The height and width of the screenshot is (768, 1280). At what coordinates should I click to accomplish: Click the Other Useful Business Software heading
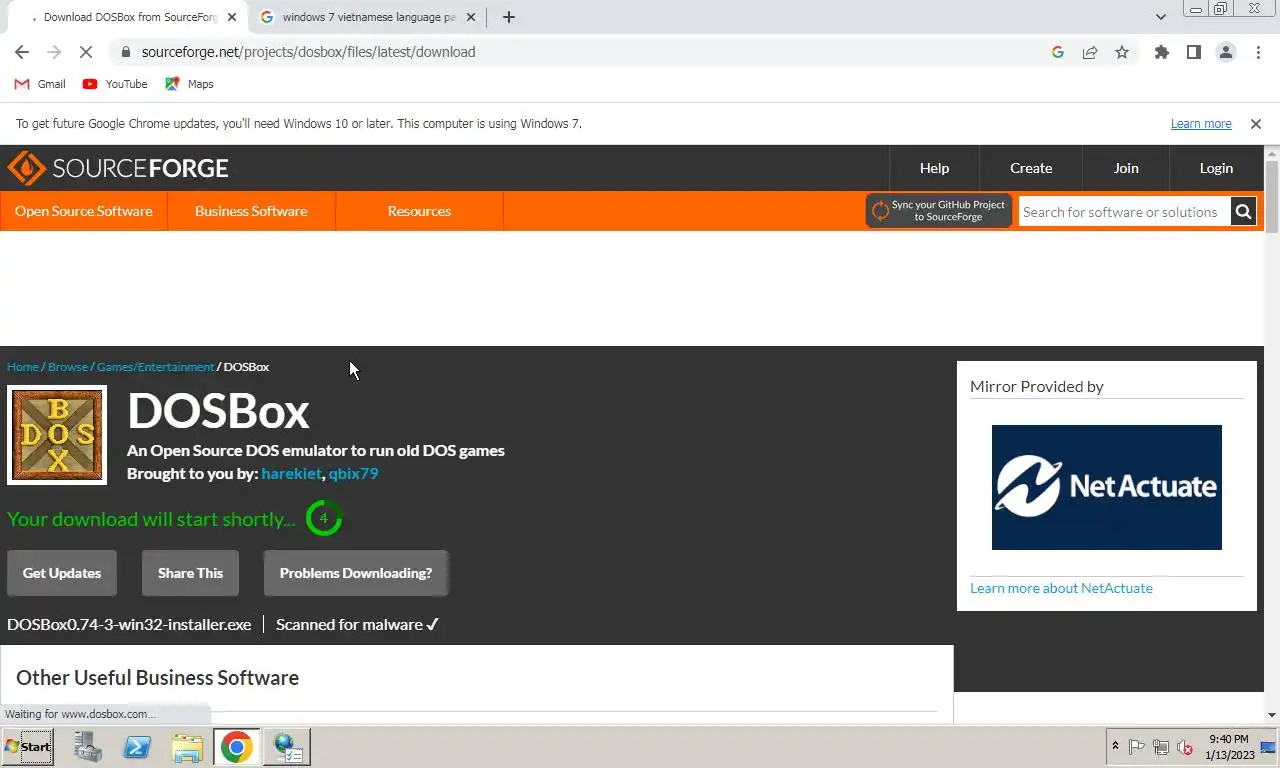coord(157,677)
